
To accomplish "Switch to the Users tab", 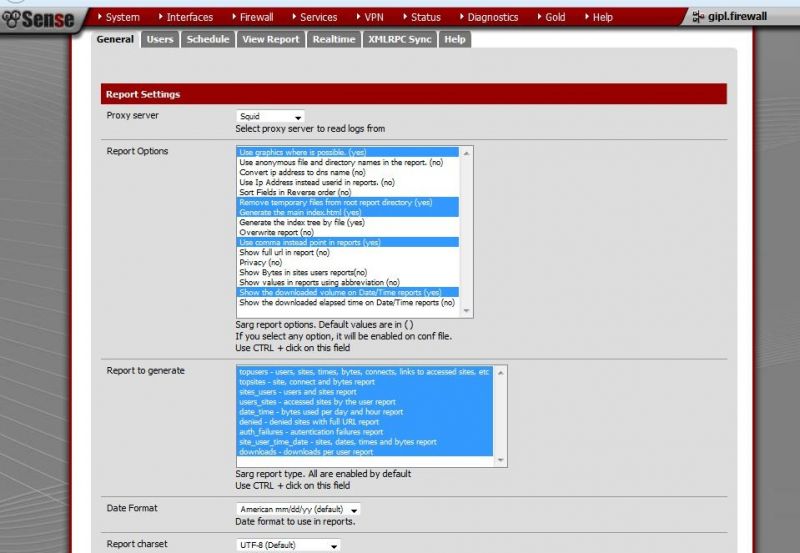I will (x=160, y=39).
